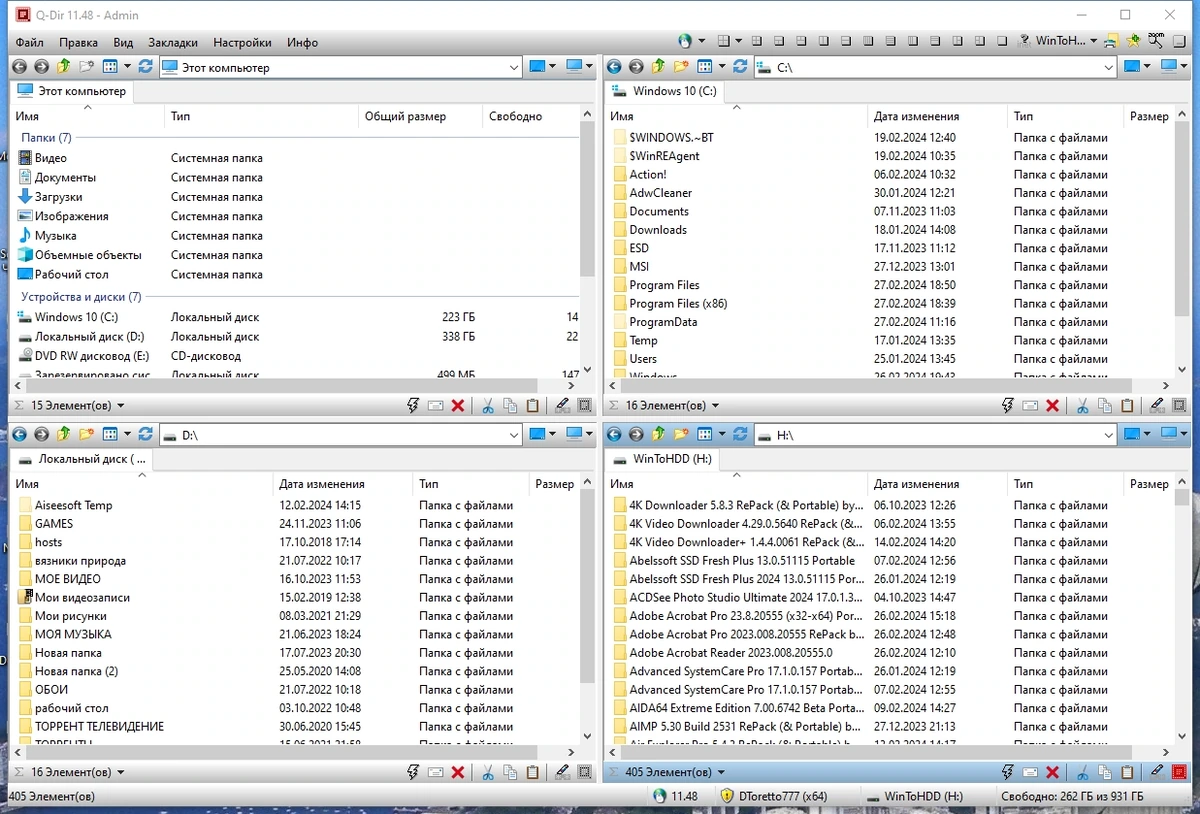Open the Файл menu

(x=29, y=42)
